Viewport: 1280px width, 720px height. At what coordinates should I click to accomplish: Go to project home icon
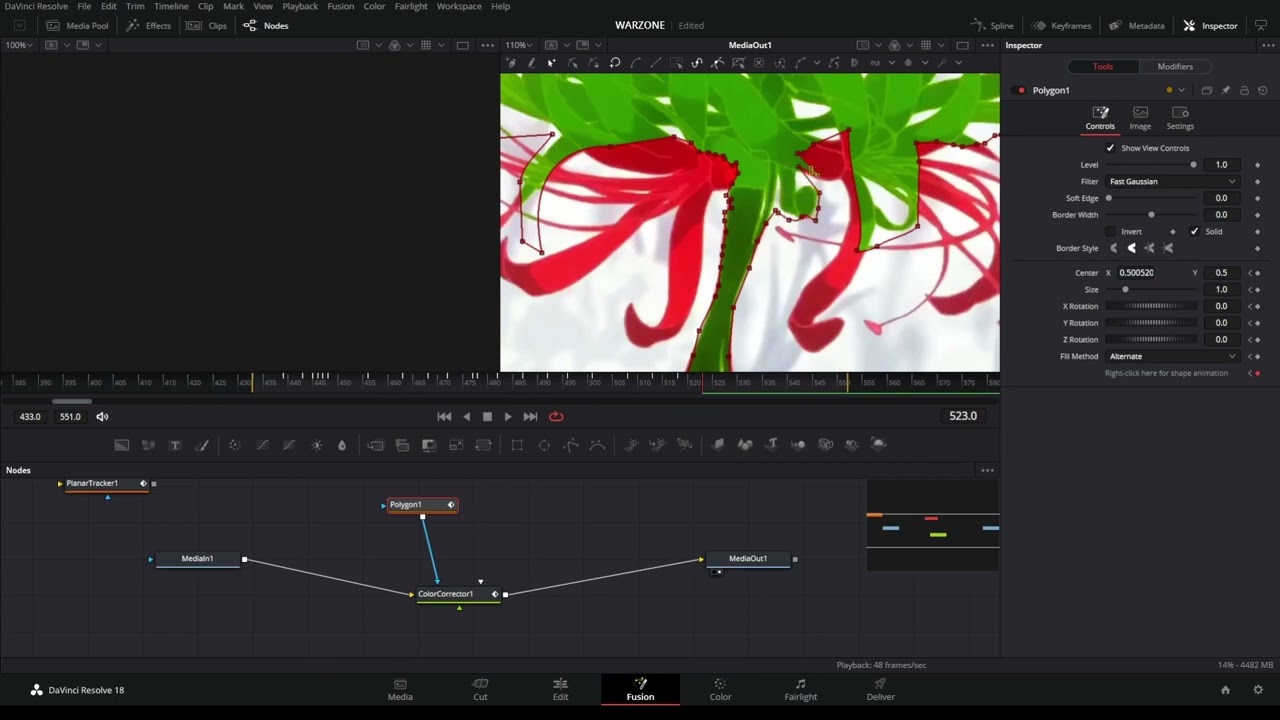click(1225, 690)
